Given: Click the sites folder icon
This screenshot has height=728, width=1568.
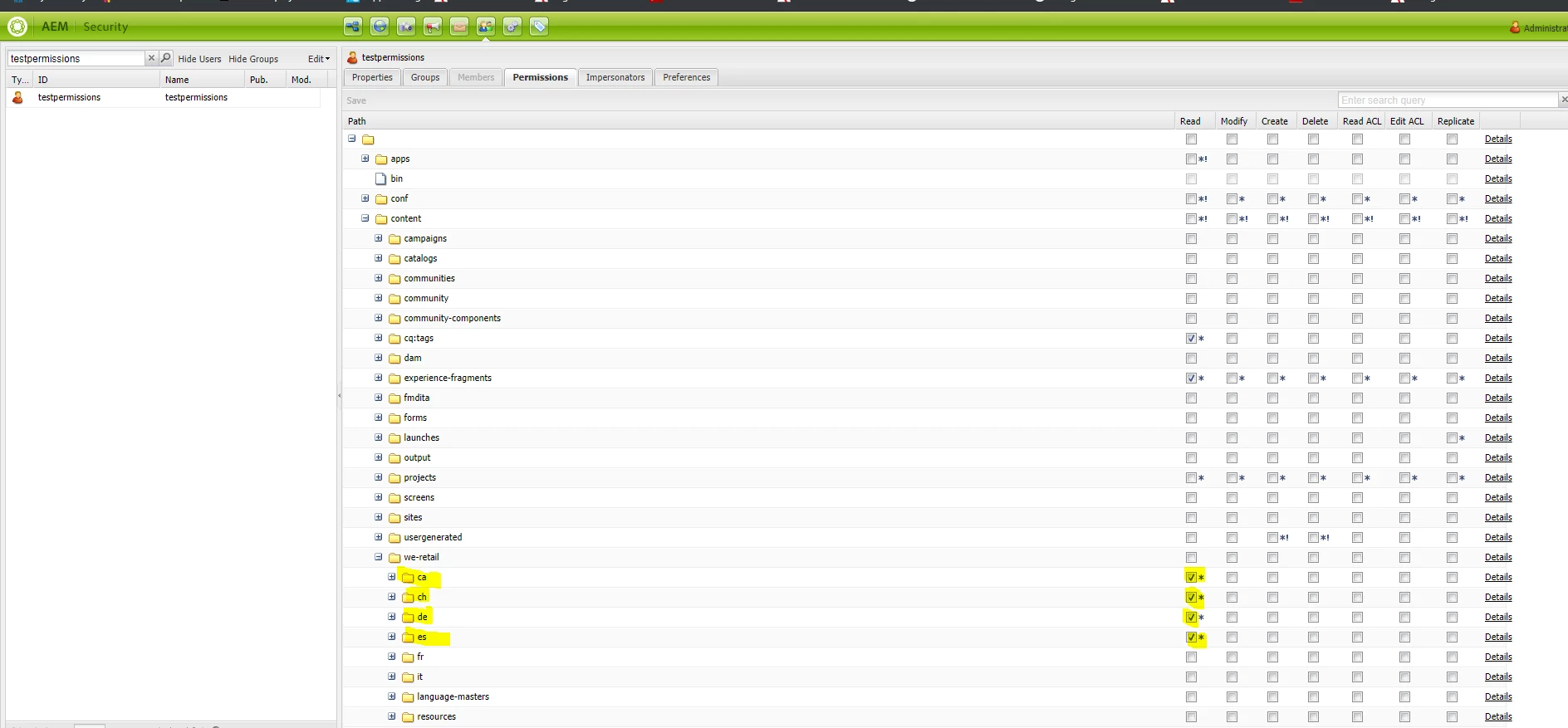Looking at the screenshot, I should (394, 518).
